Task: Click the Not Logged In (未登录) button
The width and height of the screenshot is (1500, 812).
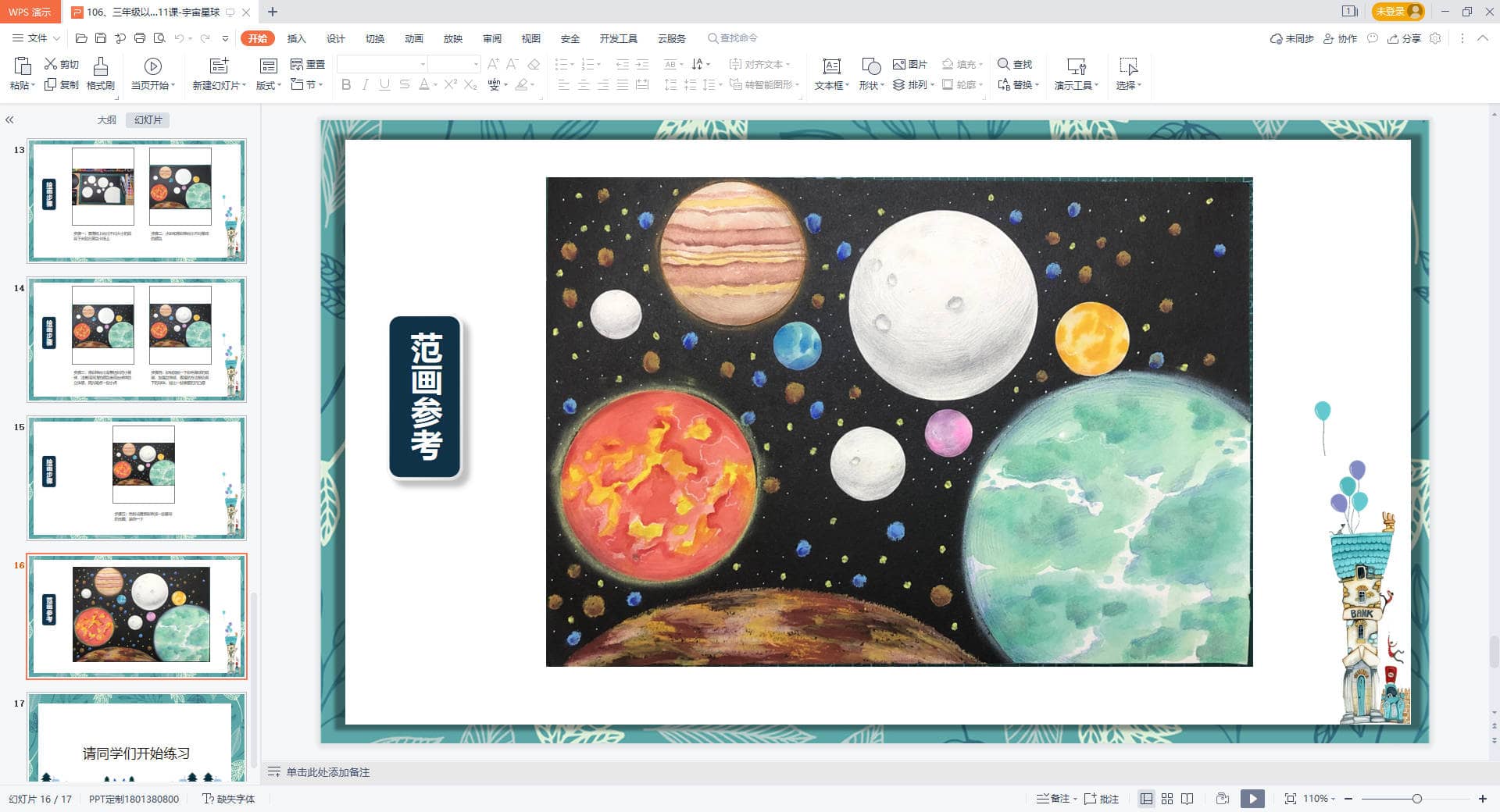Action: pyautogui.click(x=1398, y=12)
